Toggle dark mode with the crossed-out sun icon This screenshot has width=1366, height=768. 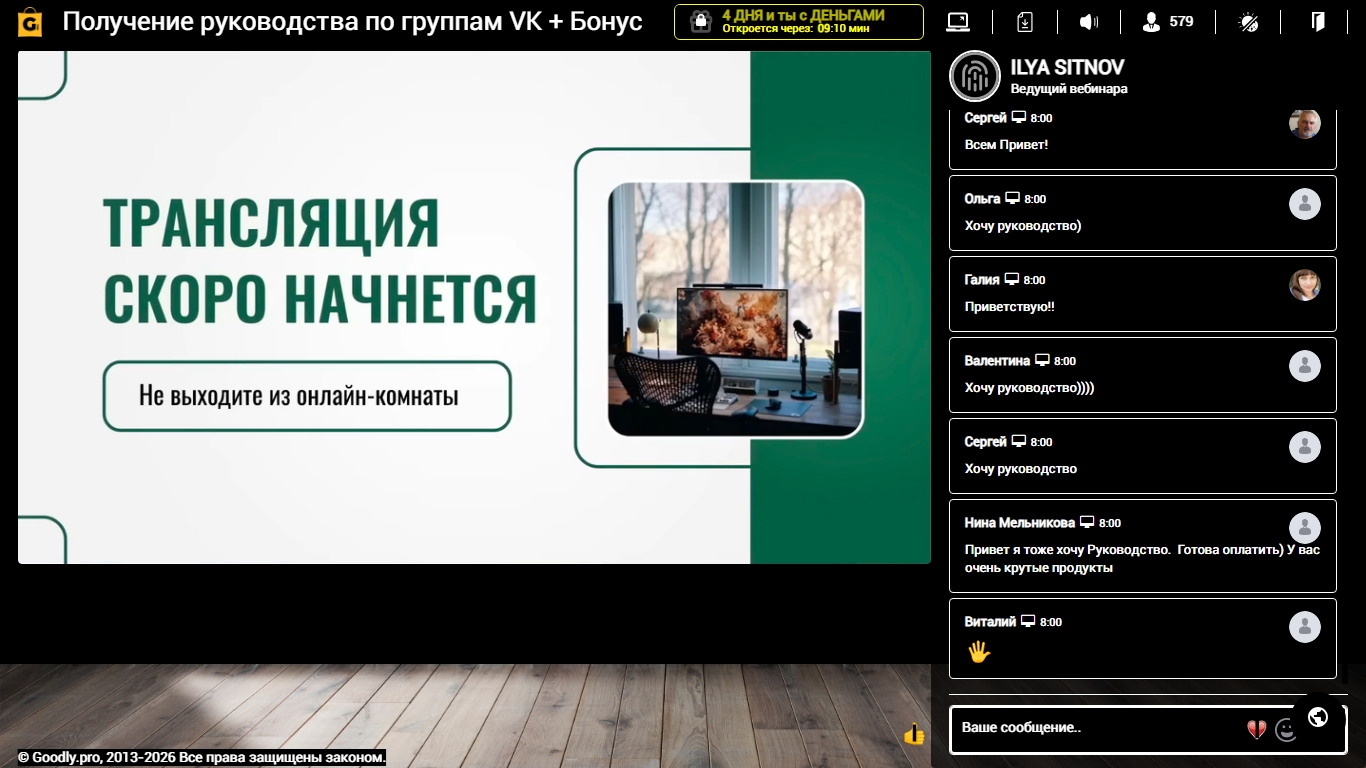tap(1251, 21)
